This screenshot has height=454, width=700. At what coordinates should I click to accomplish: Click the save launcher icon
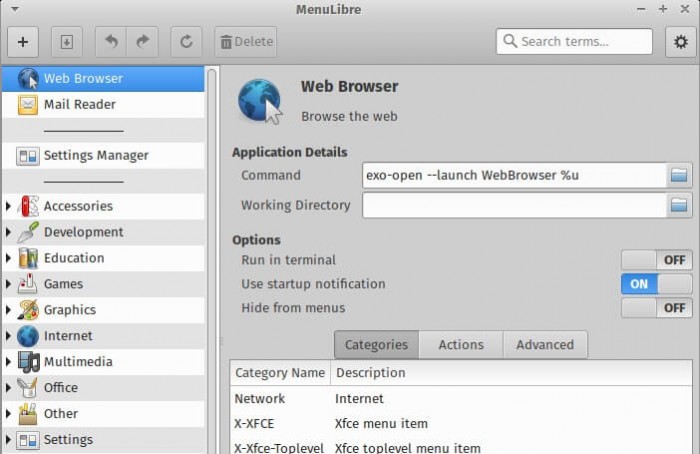[67, 42]
